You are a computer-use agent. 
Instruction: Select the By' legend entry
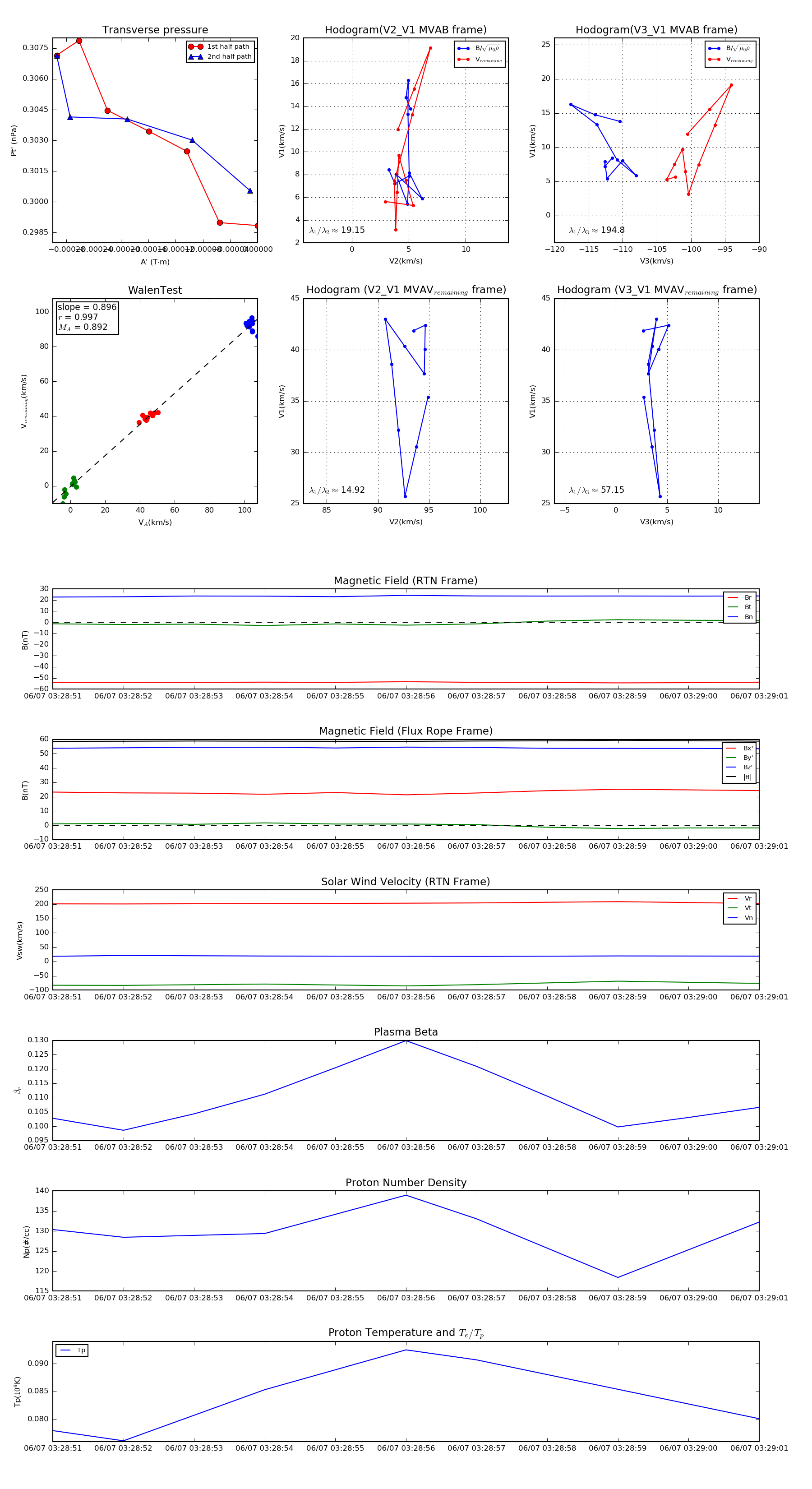point(739,758)
